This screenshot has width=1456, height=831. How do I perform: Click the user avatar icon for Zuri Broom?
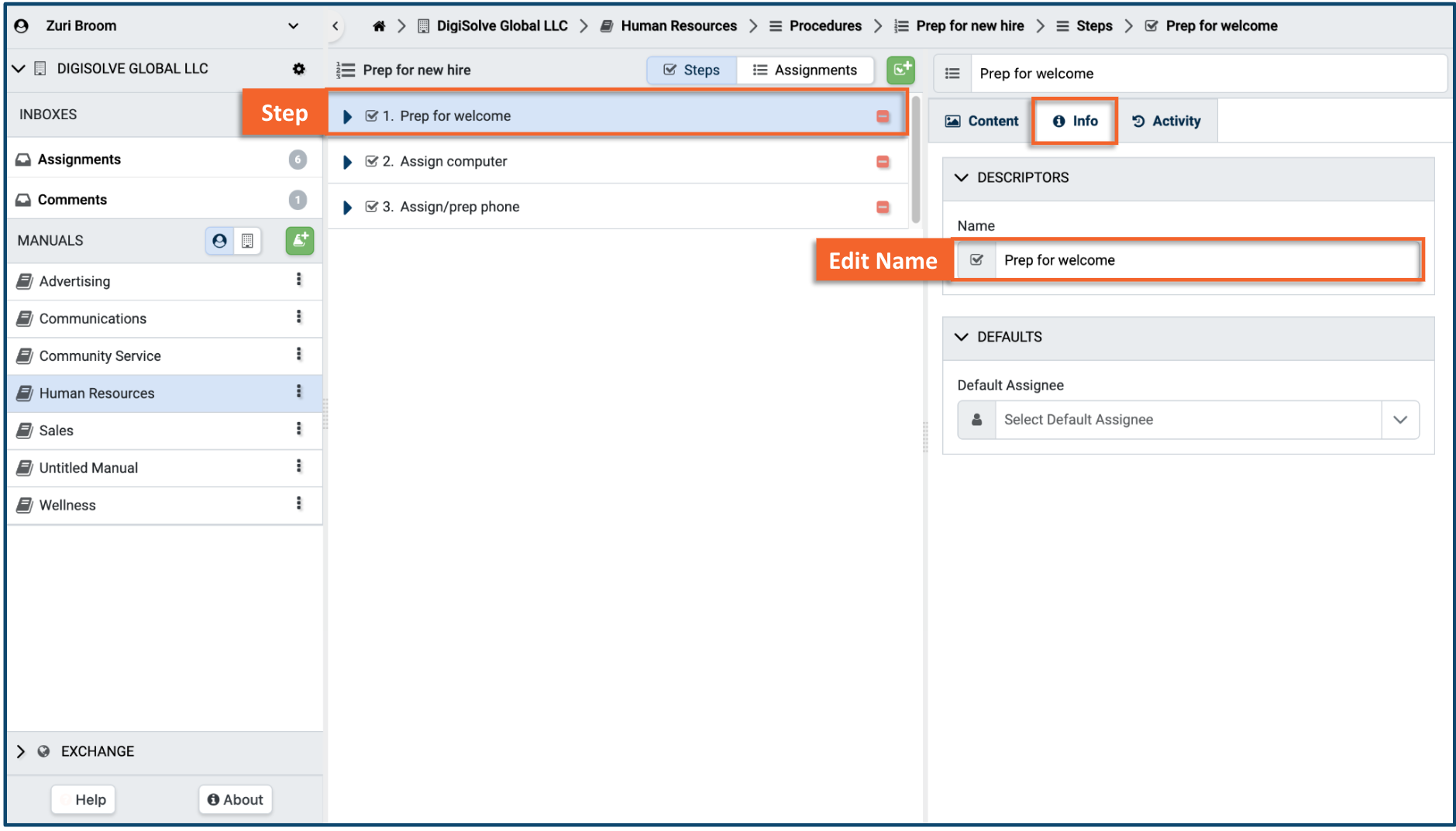[x=22, y=26]
